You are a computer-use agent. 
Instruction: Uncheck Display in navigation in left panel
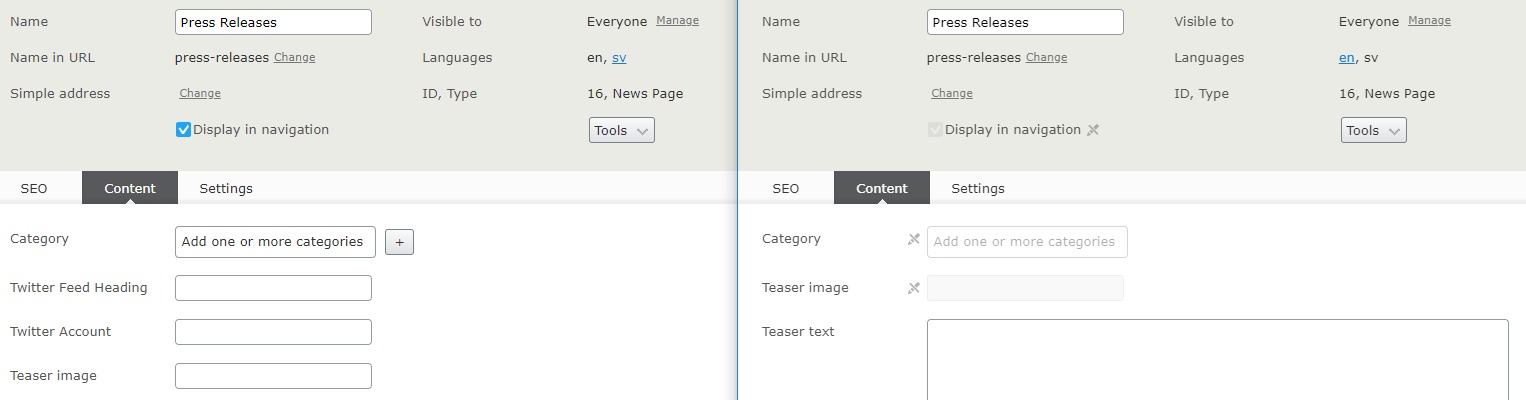183,130
